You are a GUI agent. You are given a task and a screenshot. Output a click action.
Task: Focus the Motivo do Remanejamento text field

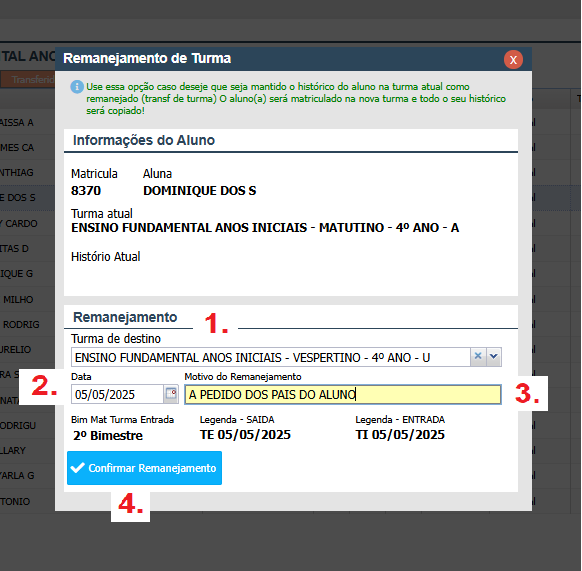coord(343,394)
